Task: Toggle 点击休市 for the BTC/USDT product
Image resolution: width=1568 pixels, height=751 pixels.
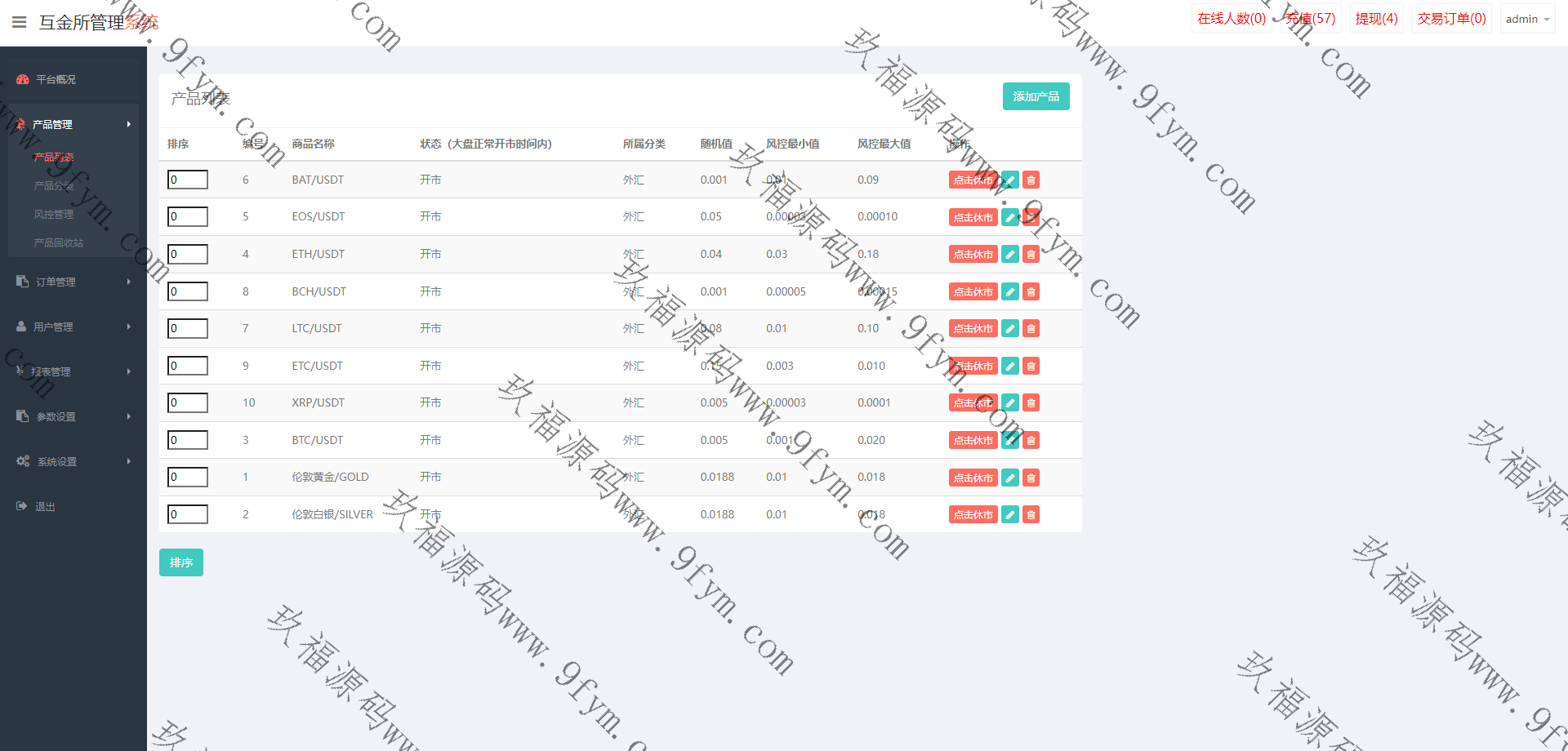Action: tap(973, 441)
